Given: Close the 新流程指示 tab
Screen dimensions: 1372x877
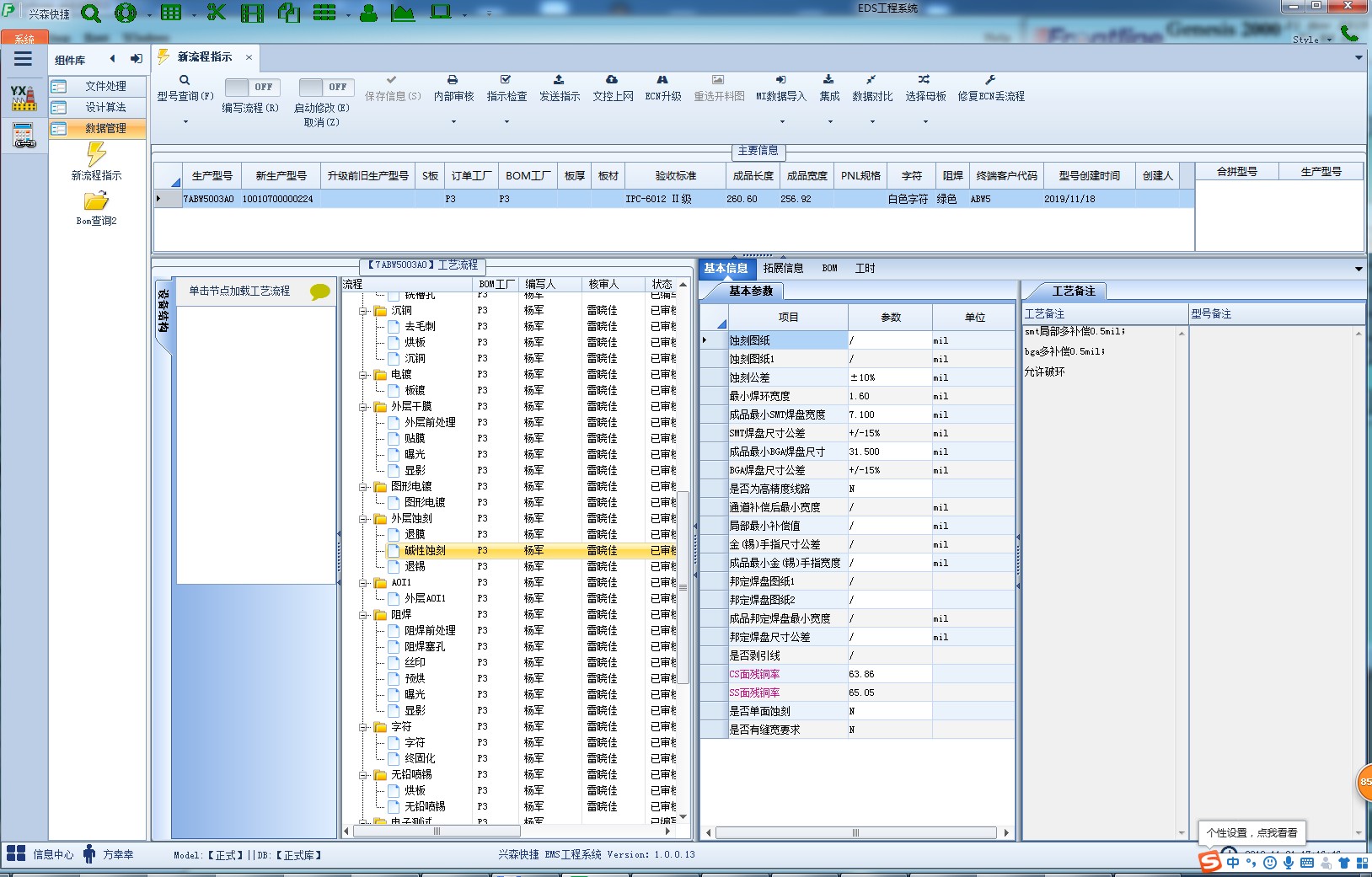Looking at the screenshot, I should (249, 57).
